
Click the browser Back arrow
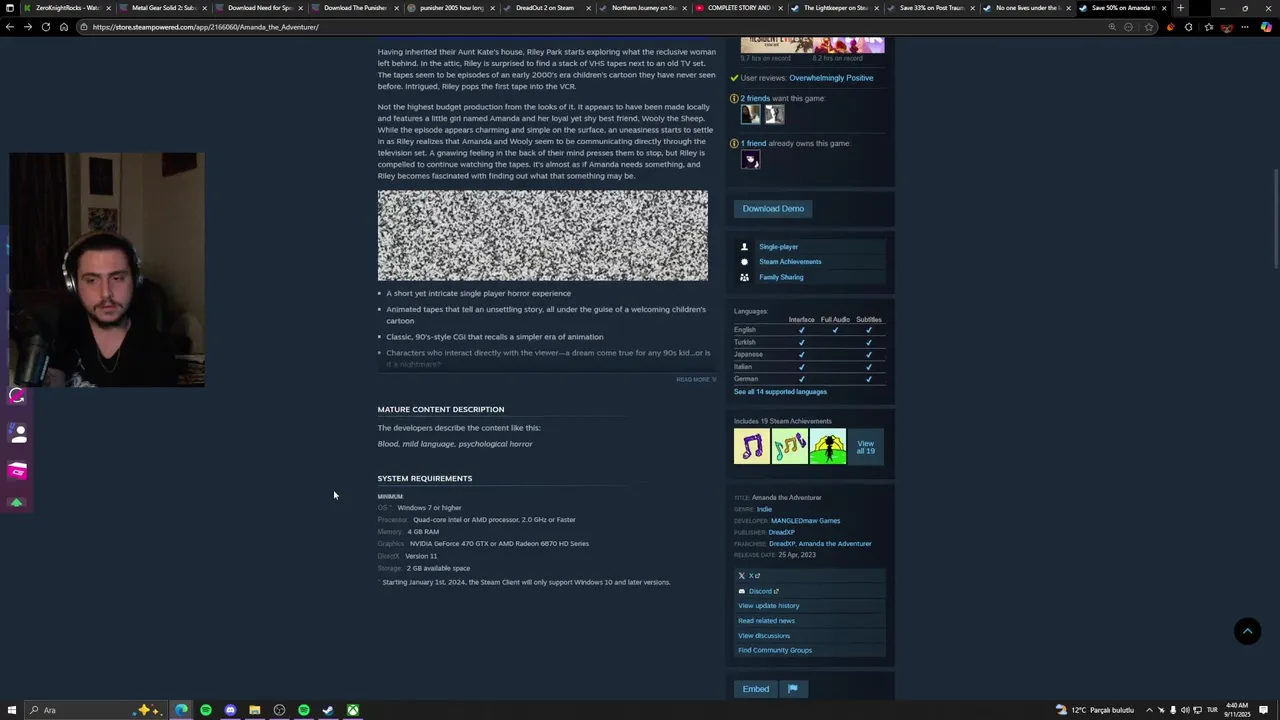pos(10,27)
